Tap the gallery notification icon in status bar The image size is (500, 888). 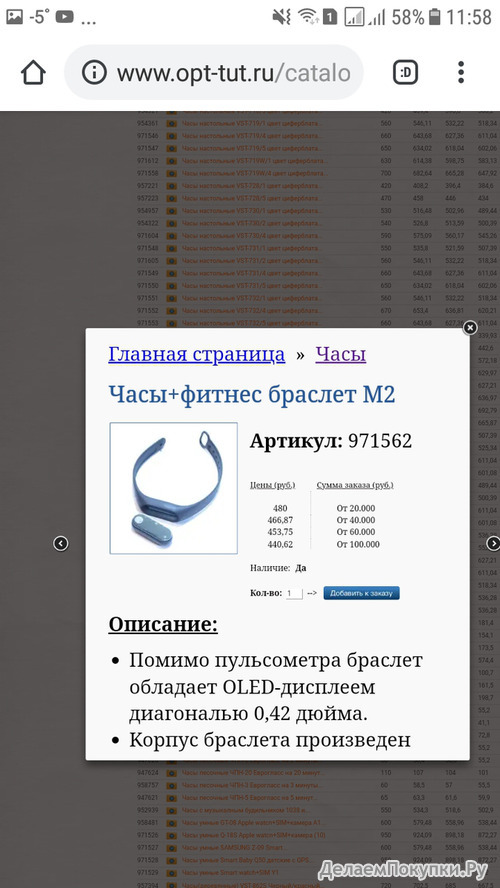(14, 18)
